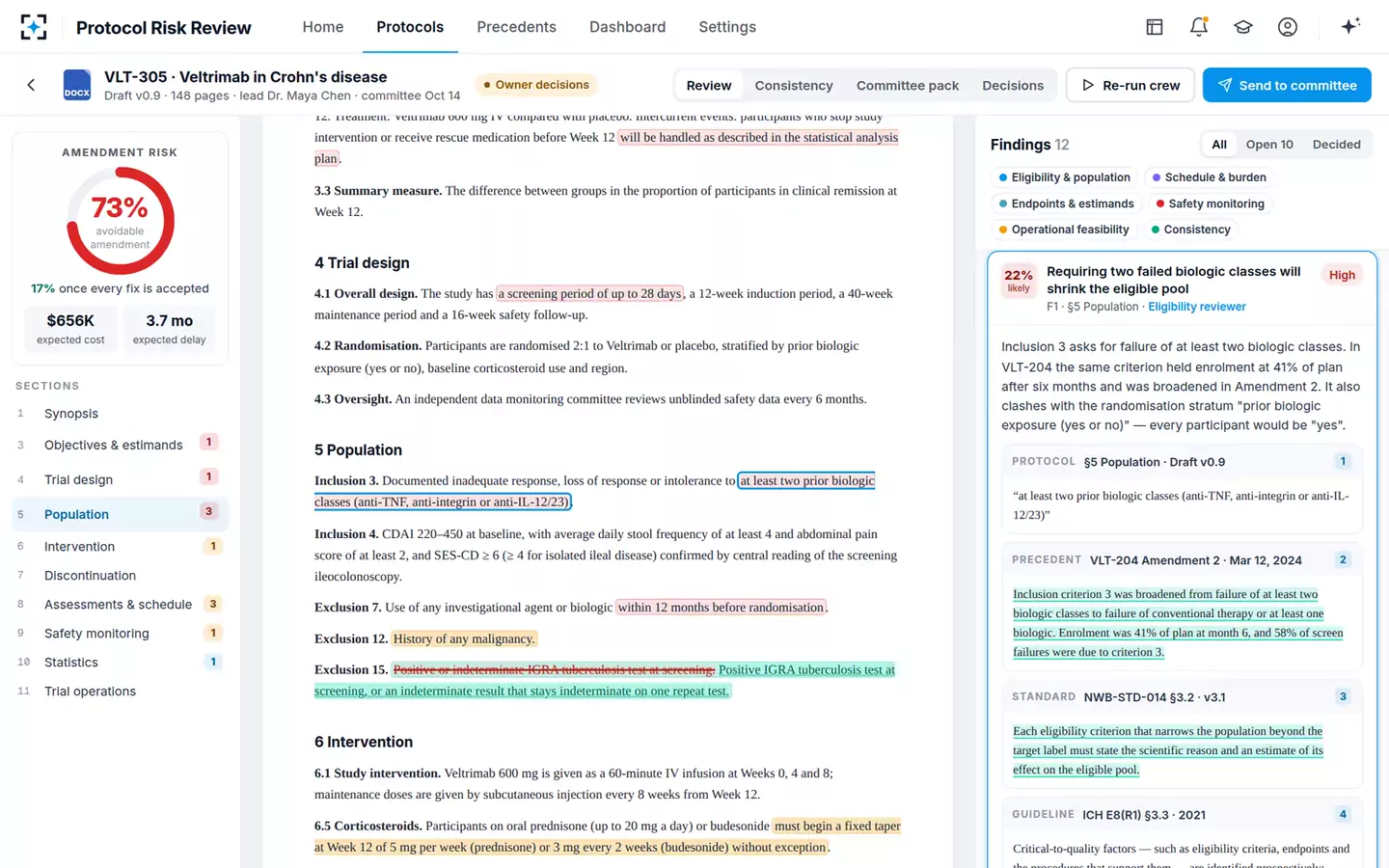
Task: Click the DOCX file icon
Action: [x=77, y=85]
